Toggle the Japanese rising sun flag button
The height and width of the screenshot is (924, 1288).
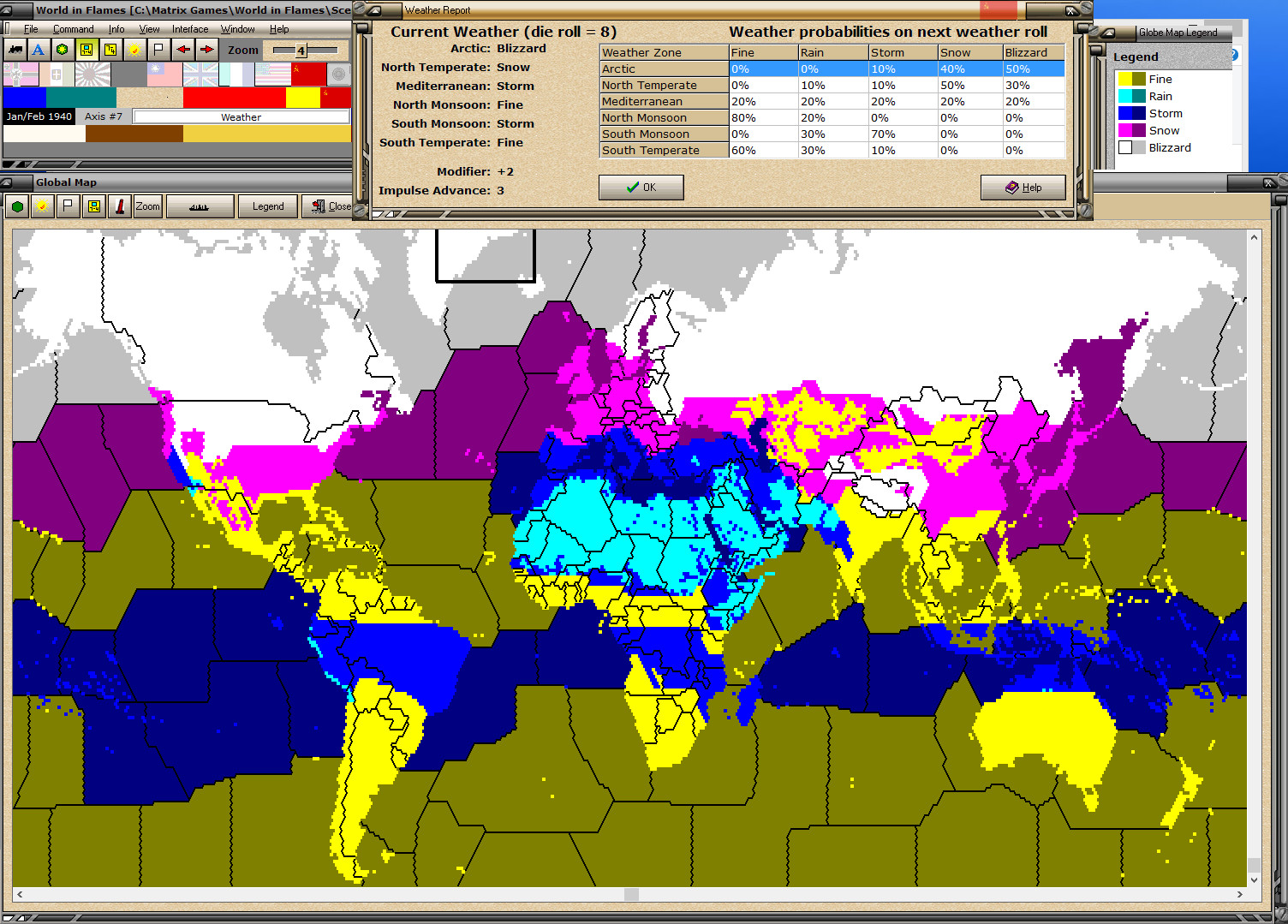pos(93,74)
